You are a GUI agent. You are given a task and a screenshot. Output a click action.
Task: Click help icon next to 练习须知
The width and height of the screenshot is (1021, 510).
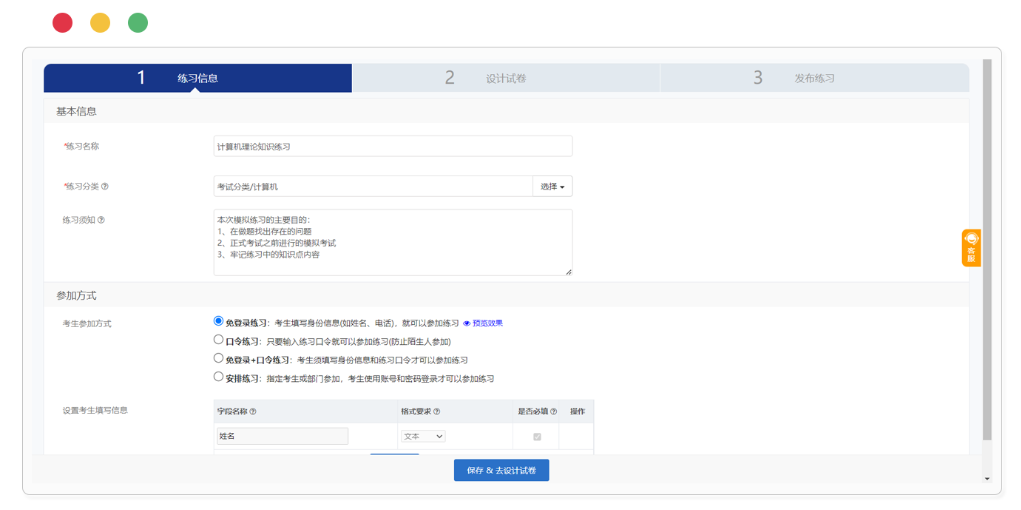(x=101, y=220)
